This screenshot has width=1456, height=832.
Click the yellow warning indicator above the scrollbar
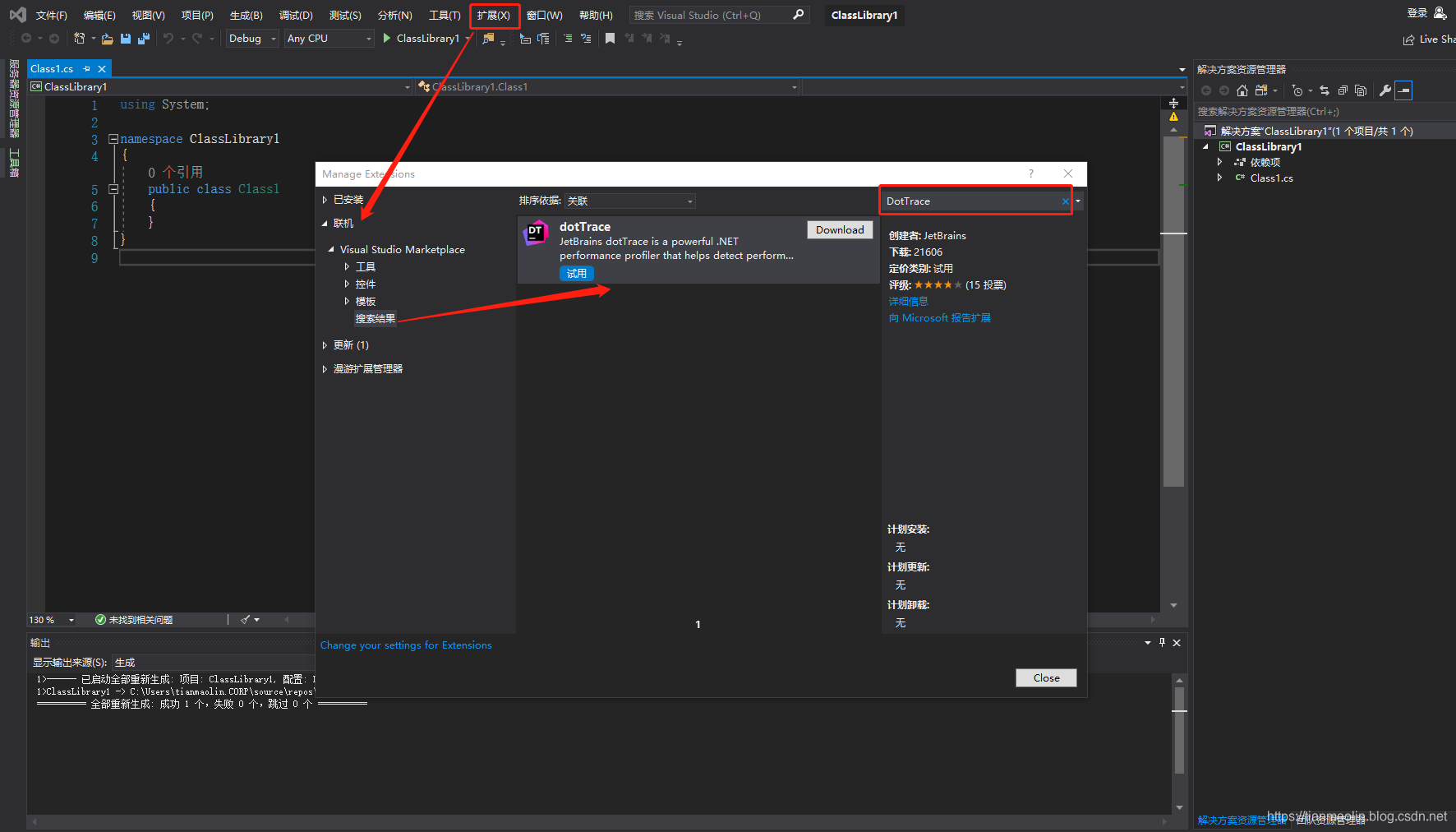1173,117
